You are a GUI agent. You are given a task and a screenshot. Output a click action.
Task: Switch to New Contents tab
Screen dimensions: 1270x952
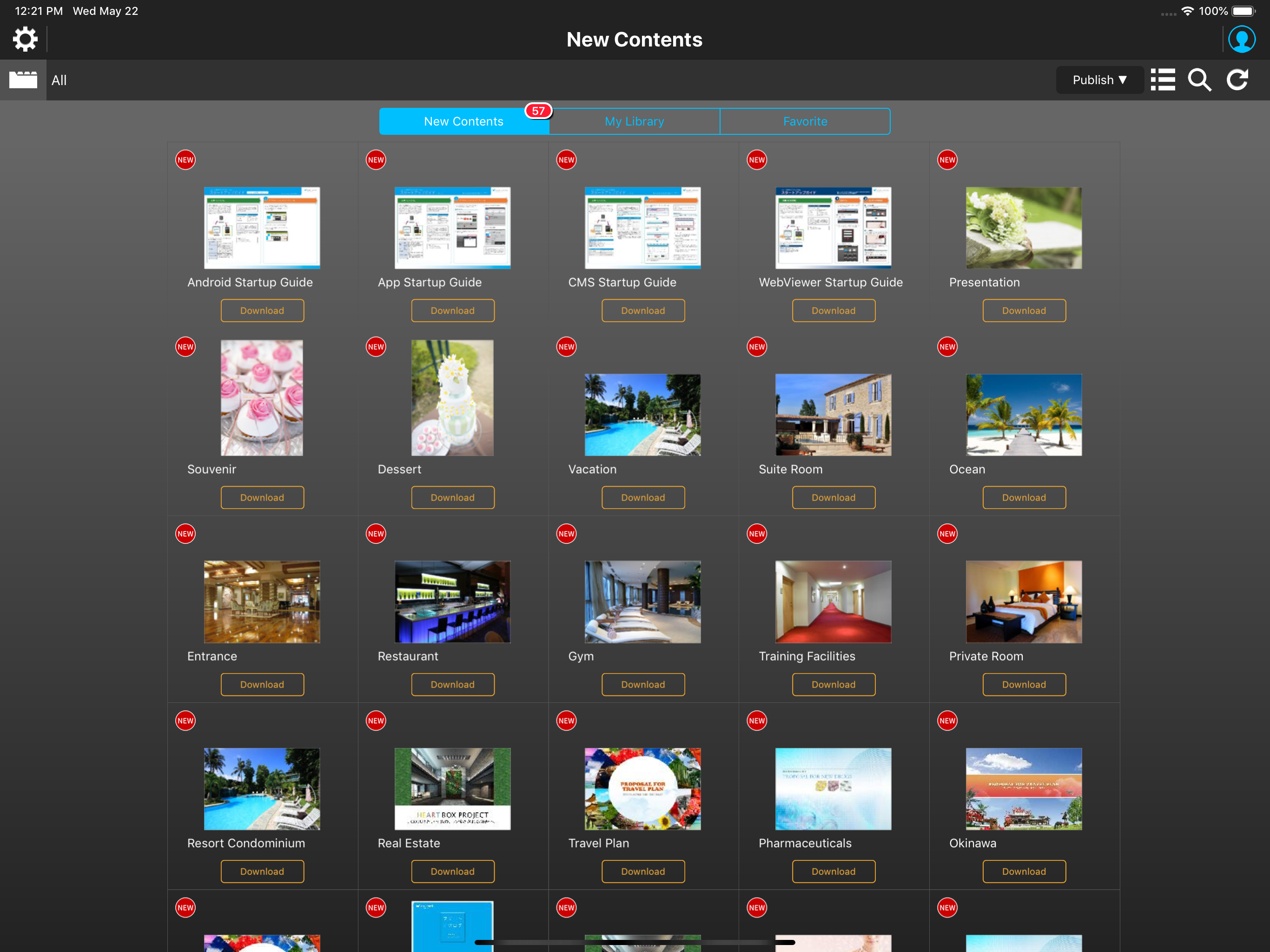pos(464,121)
